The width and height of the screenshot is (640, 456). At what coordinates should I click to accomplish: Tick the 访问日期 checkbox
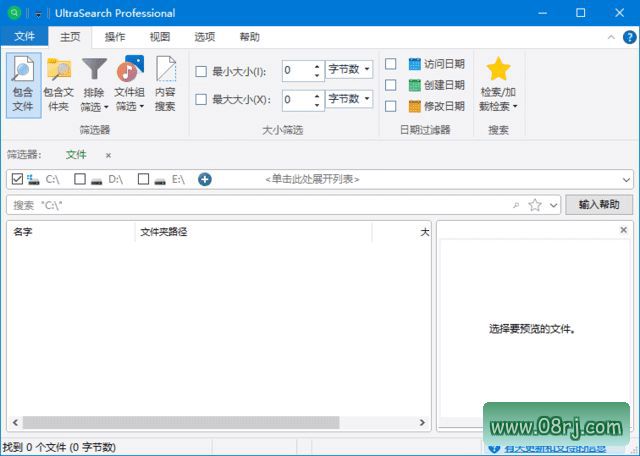391,64
